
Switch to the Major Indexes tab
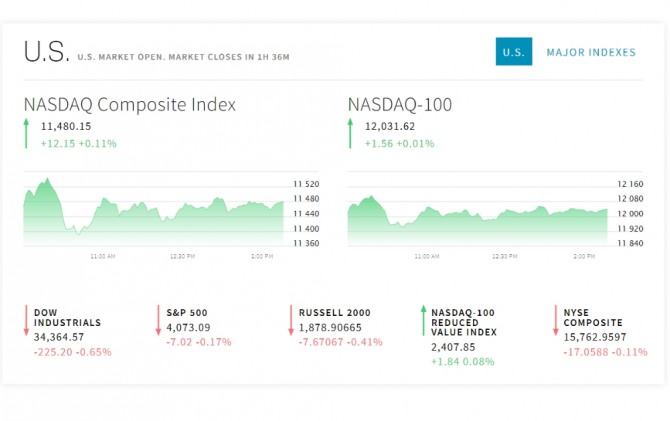(x=590, y=52)
